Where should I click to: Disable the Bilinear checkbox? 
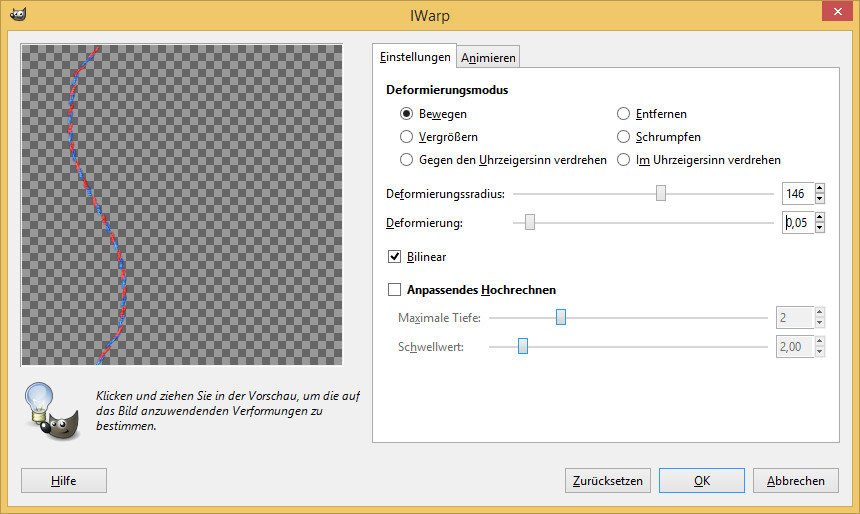[x=395, y=257]
